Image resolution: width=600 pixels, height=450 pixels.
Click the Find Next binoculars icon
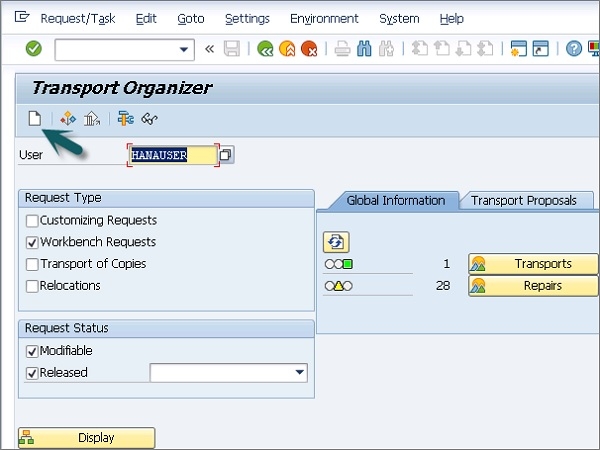[386, 49]
